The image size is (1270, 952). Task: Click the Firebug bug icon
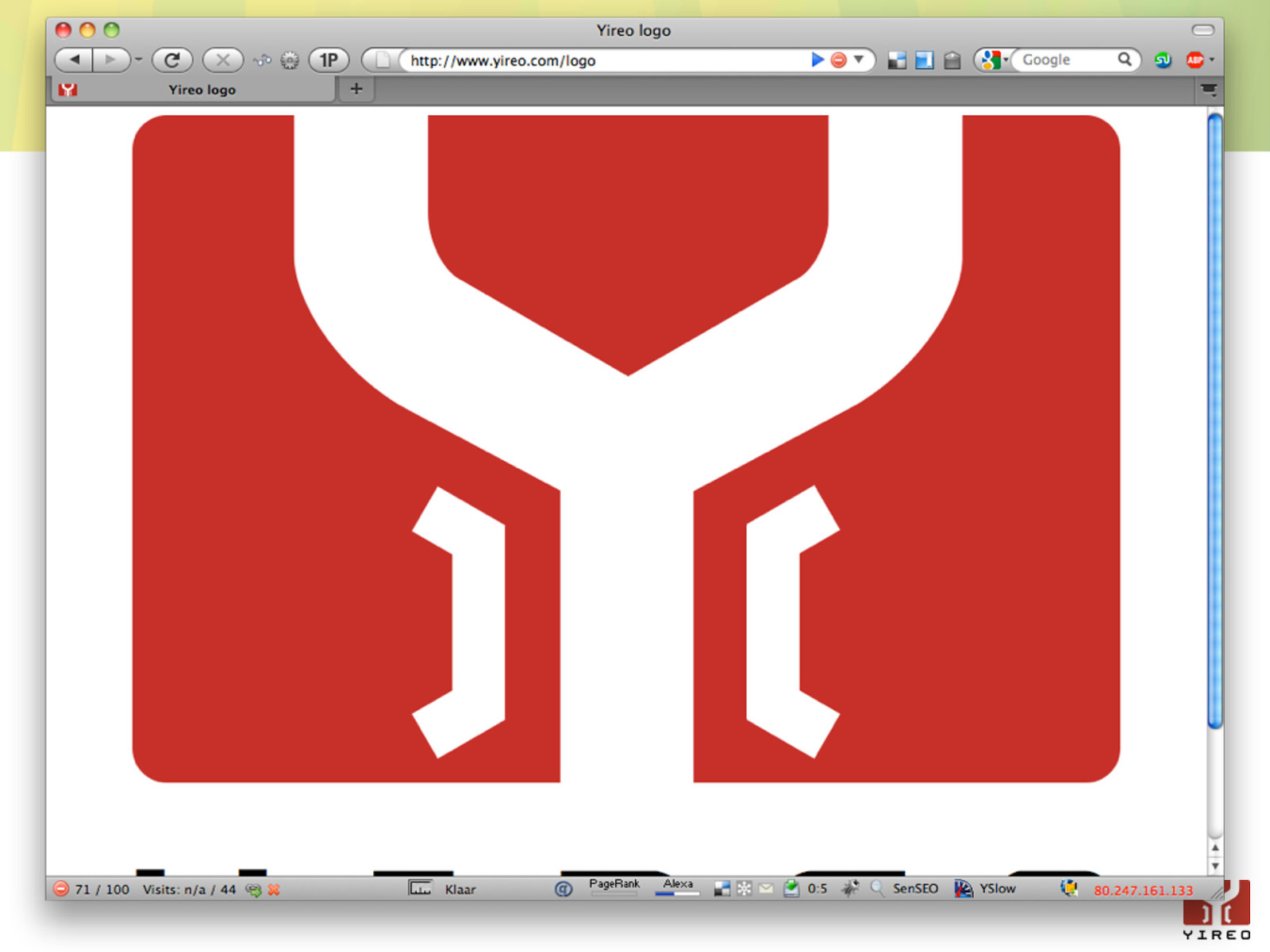pyautogui.click(x=850, y=889)
